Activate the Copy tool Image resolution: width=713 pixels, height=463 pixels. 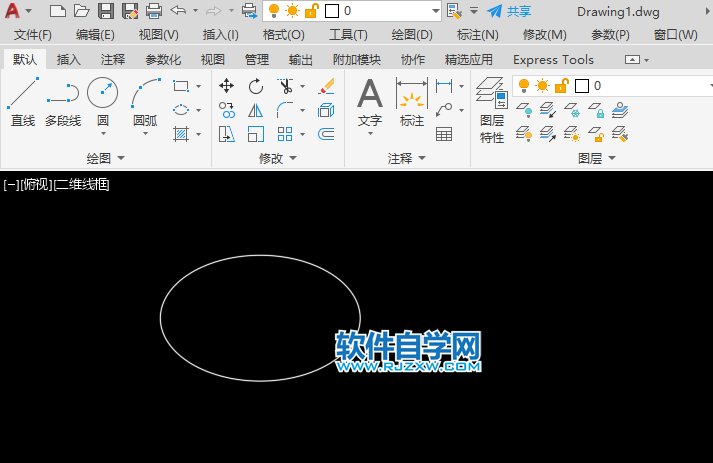coord(226,110)
